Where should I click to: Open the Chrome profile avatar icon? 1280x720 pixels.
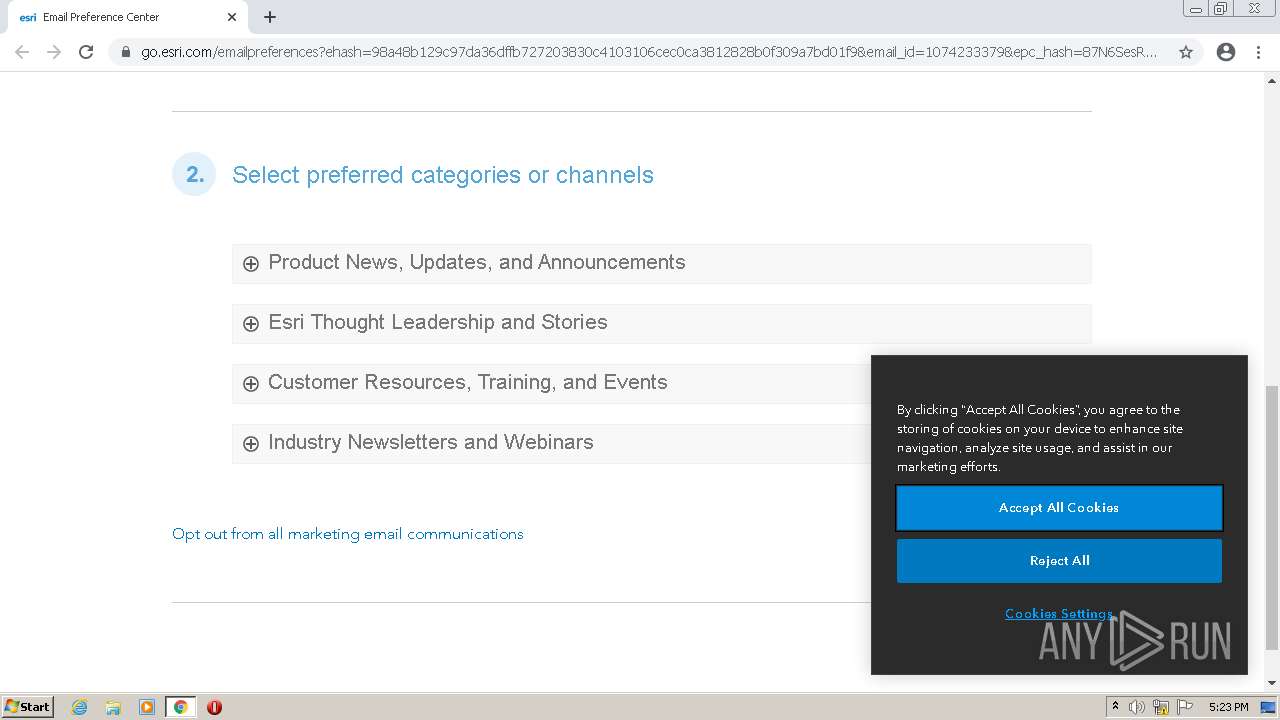(1226, 52)
